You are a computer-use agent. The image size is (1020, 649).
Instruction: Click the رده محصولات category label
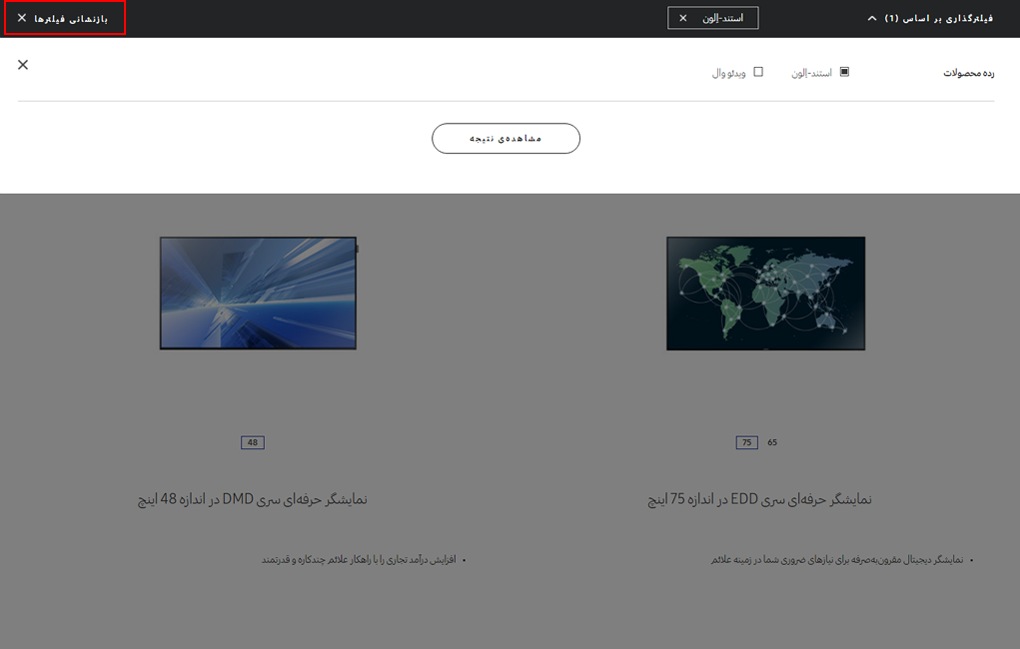click(969, 73)
